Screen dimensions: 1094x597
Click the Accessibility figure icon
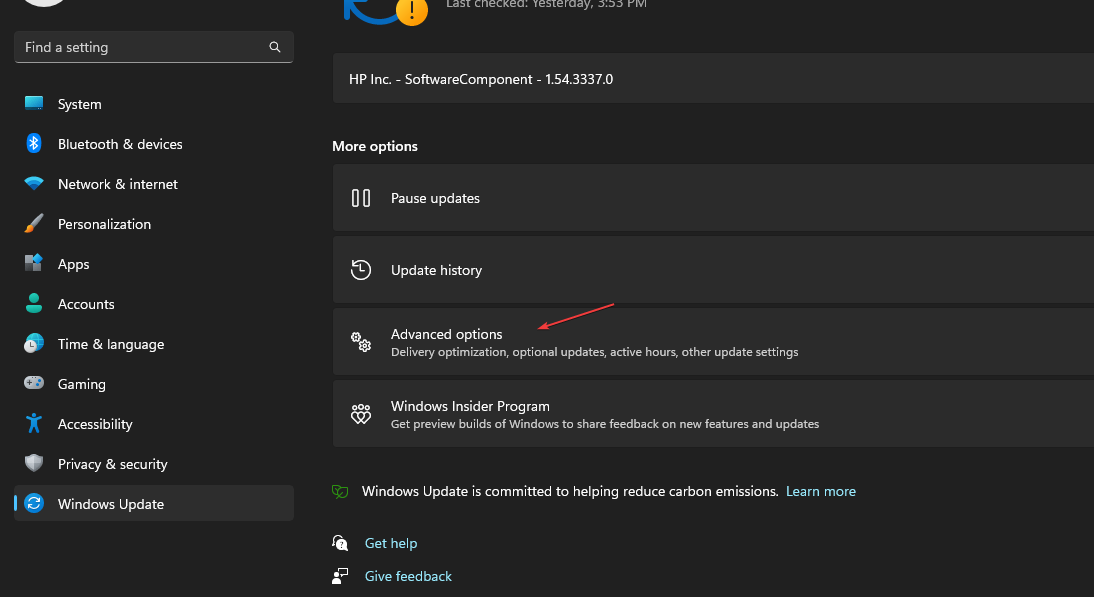[x=34, y=424]
